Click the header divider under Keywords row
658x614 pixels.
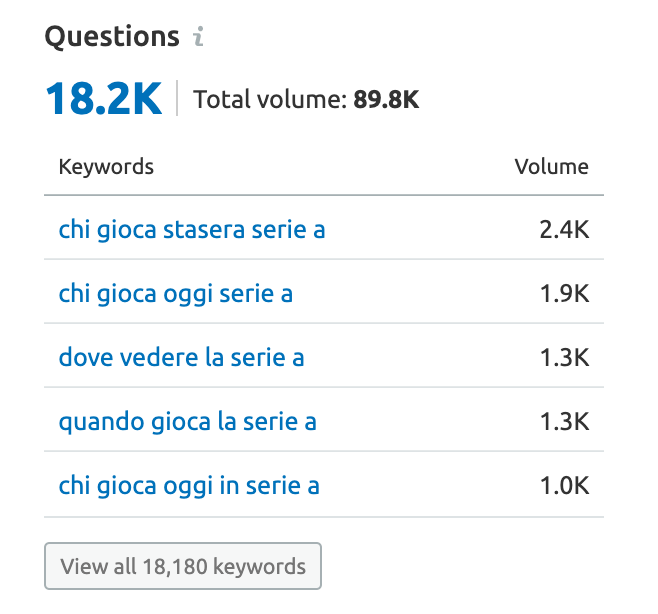point(324,195)
